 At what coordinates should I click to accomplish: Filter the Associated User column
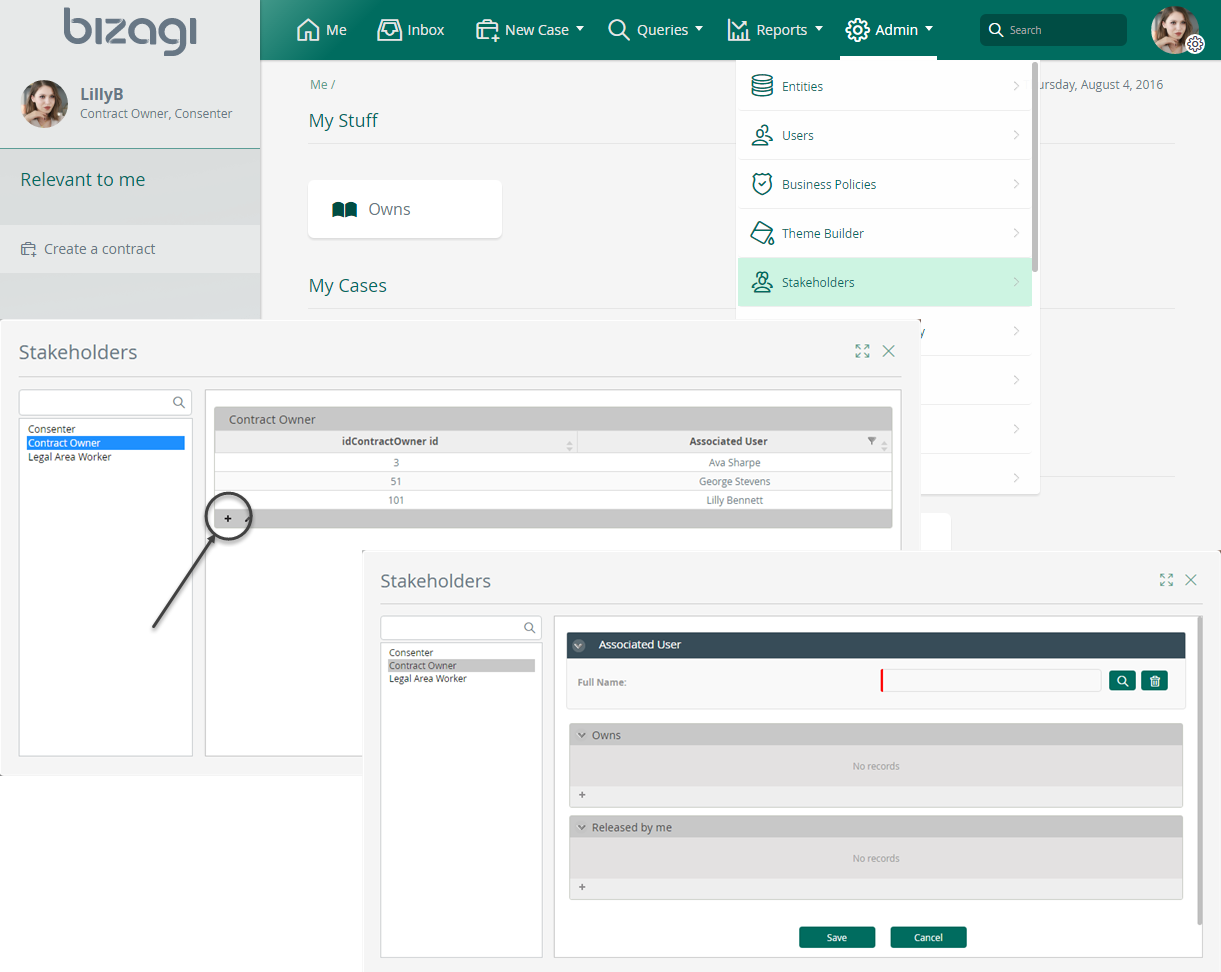871,441
